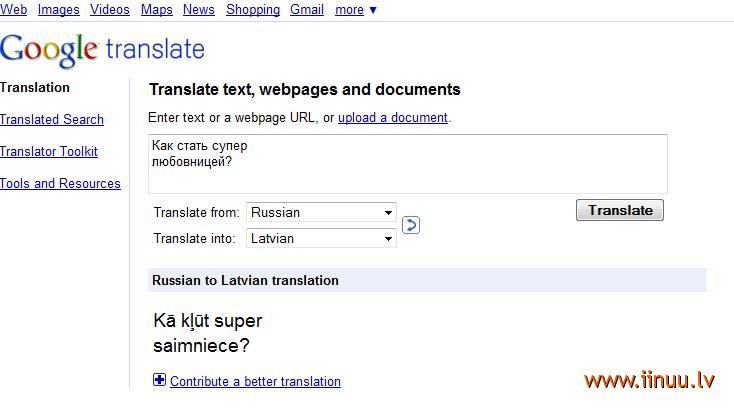Expand the 'more' menu arrow

(x=373, y=10)
